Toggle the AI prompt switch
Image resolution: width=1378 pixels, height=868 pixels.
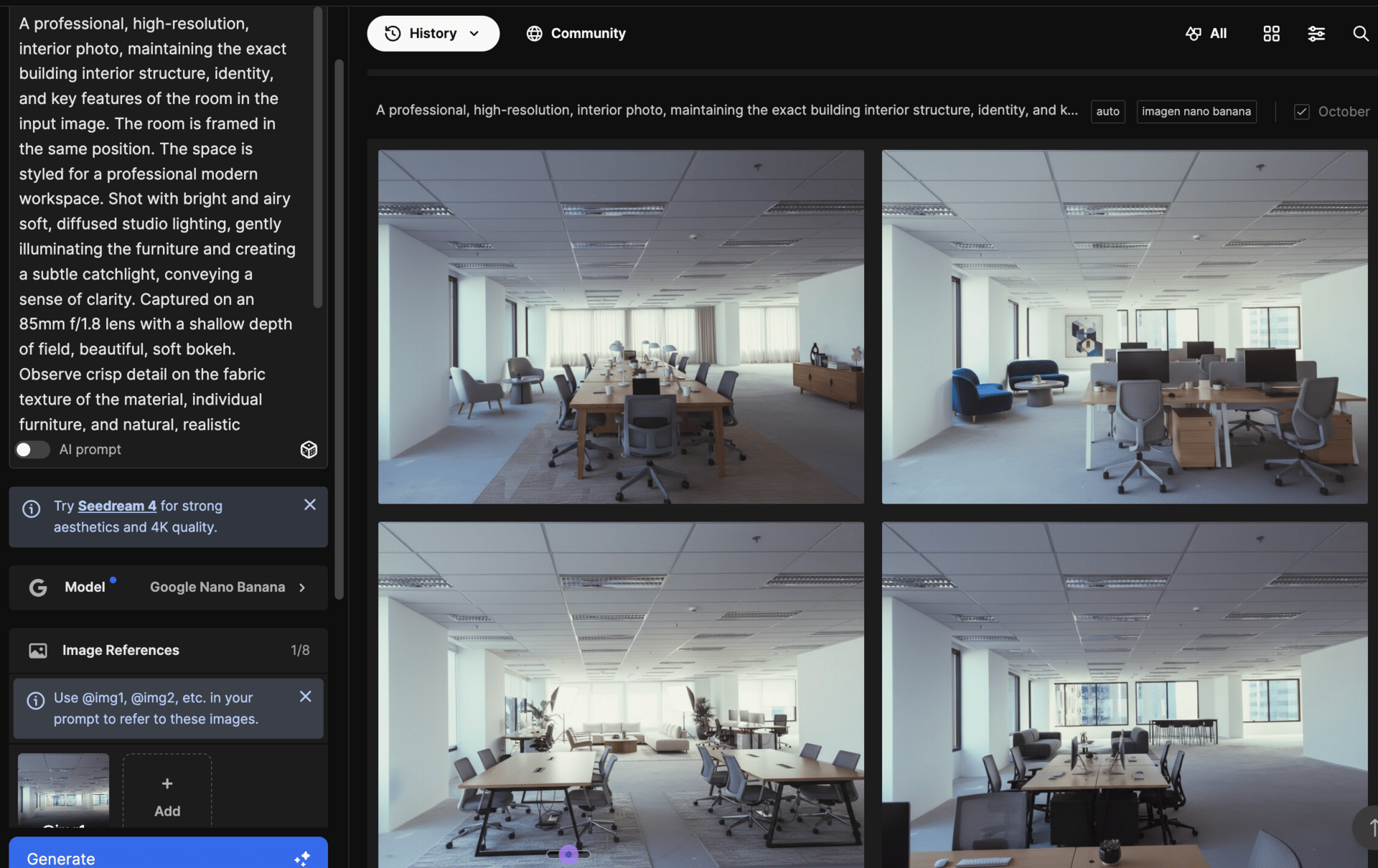pos(32,450)
